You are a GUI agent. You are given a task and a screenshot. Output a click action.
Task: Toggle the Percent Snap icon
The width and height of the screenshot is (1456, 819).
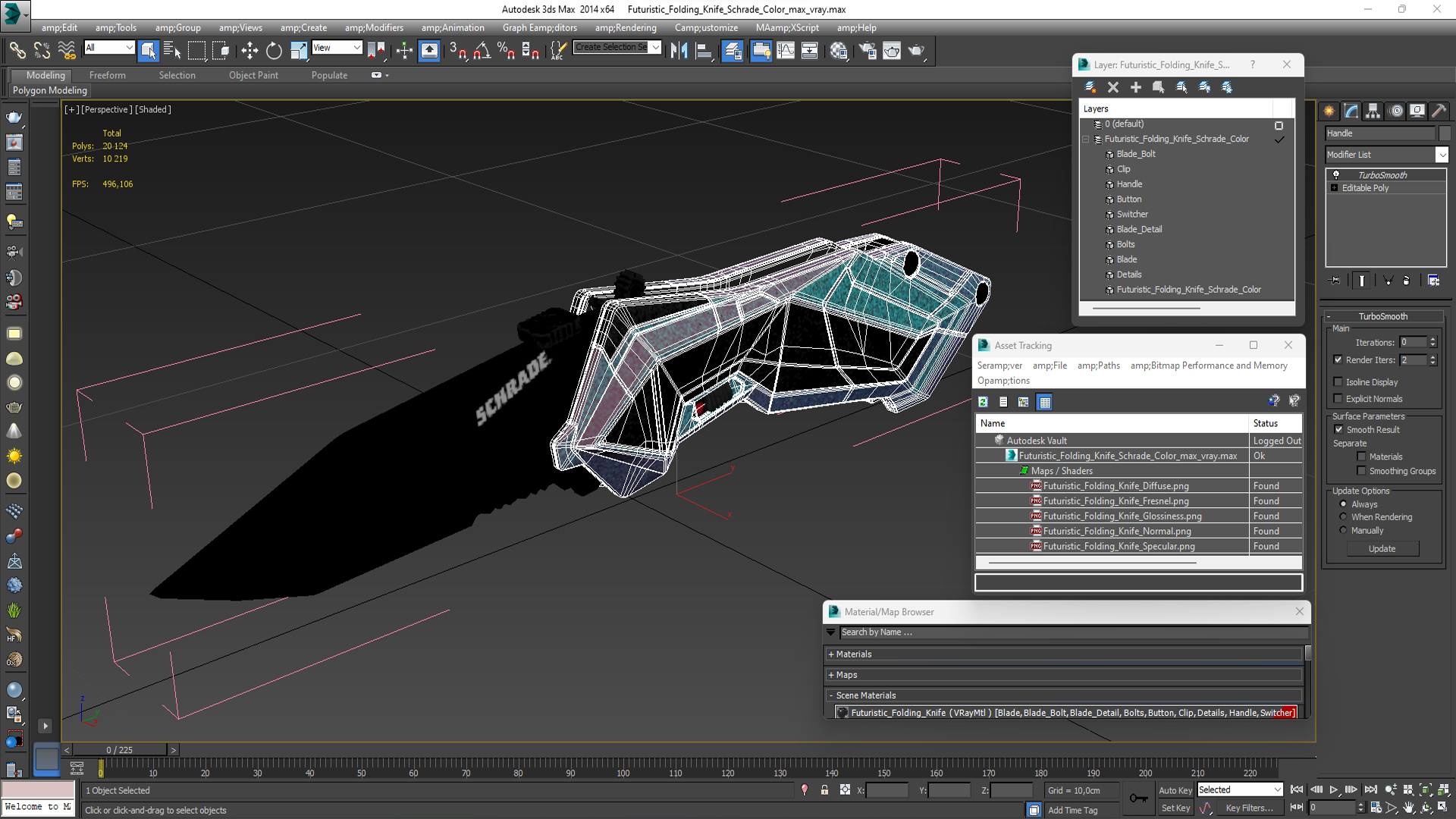click(506, 51)
